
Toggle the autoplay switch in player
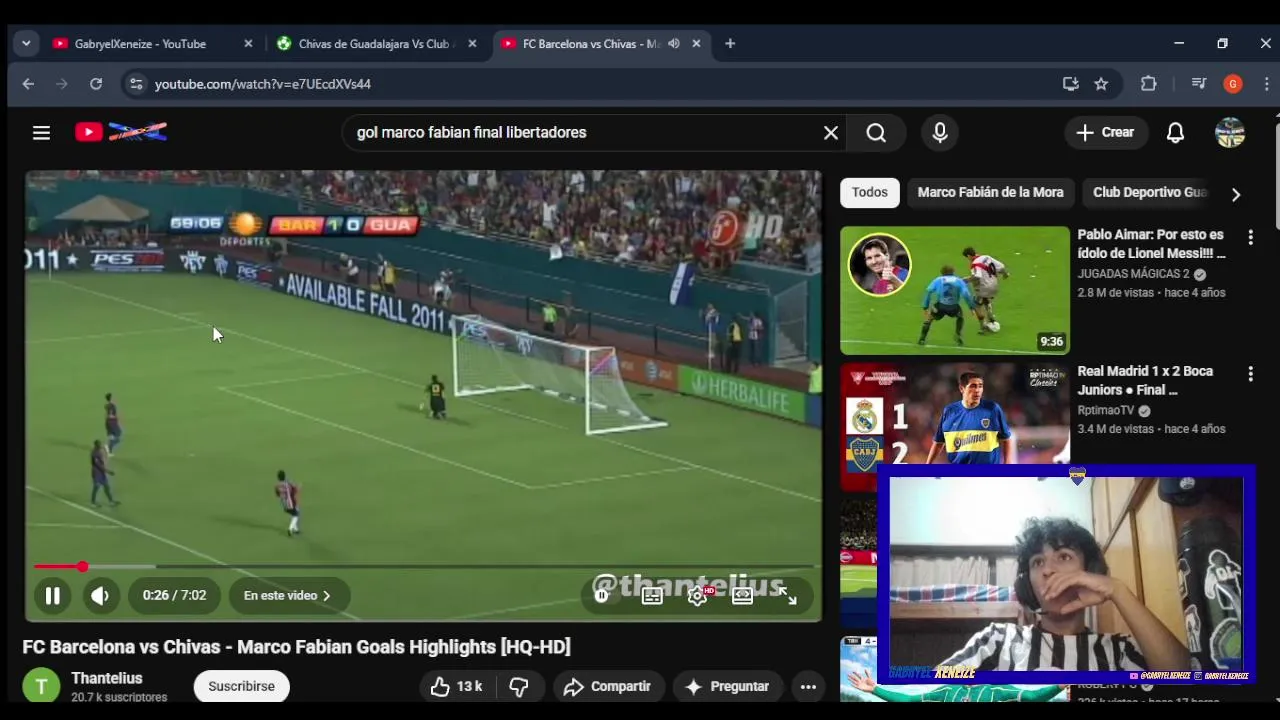click(x=602, y=596)
